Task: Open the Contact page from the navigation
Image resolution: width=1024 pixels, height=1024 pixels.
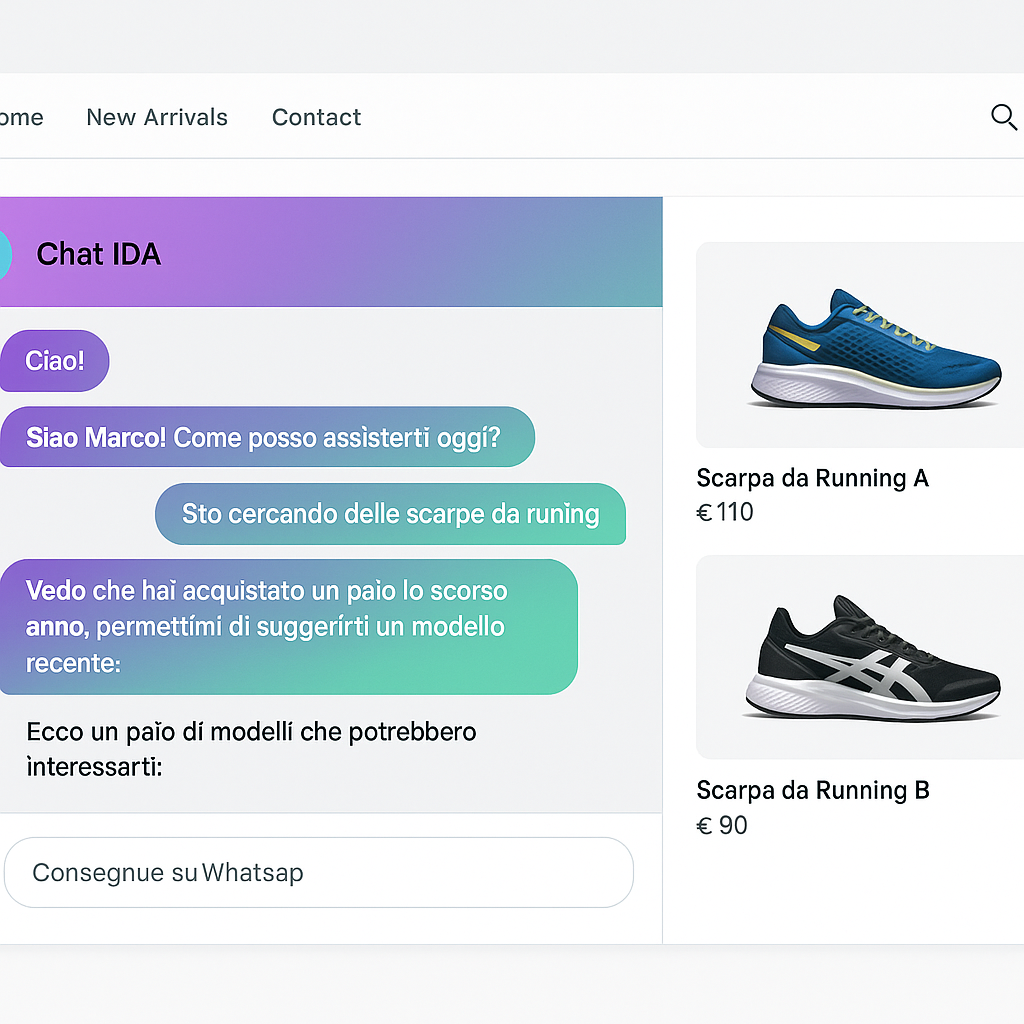Action: click(316, 117)
